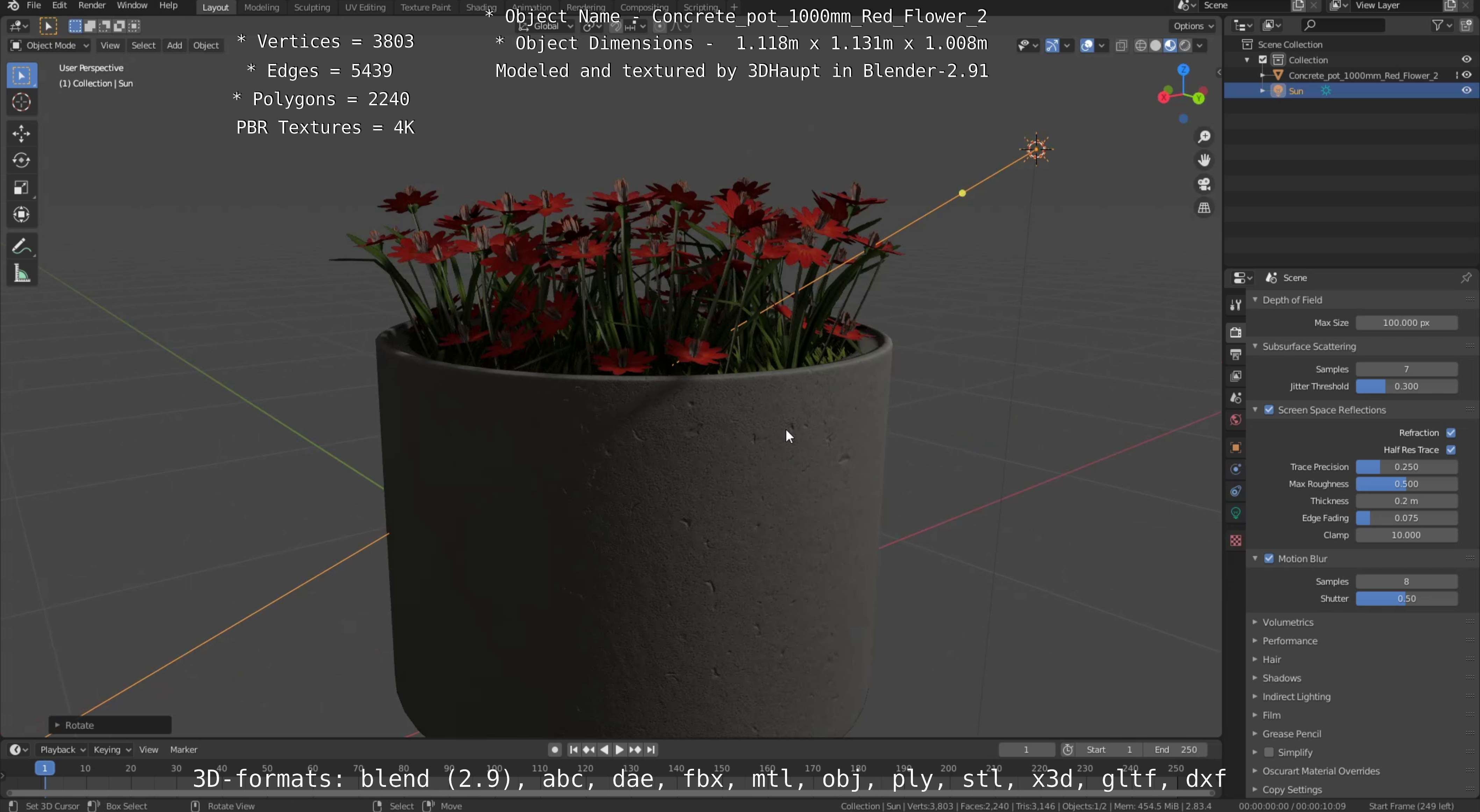Click the End frame 250 field
1480x812 pixels.
pos(1175,750)
